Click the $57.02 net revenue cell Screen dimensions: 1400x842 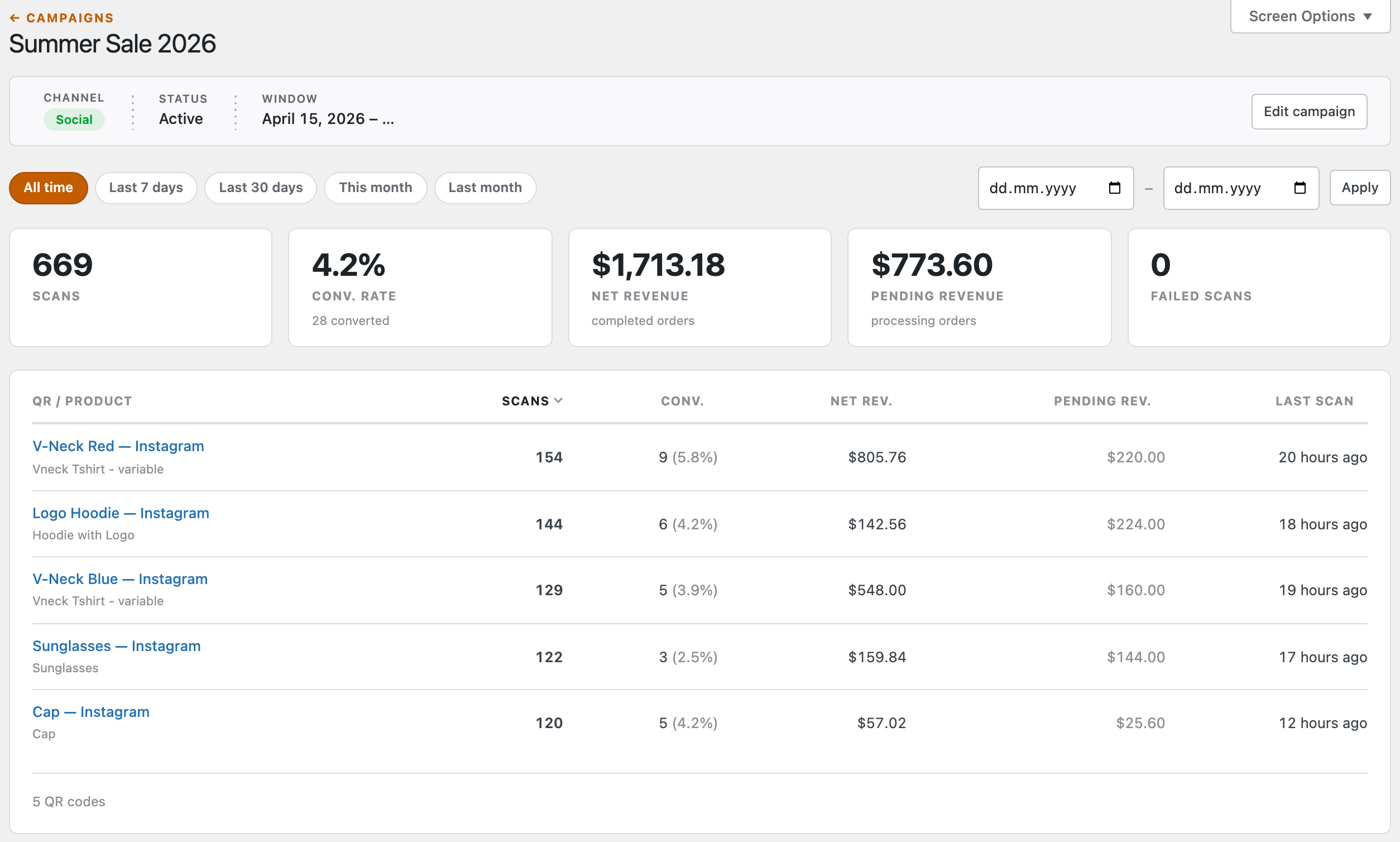tap(881, 723)
